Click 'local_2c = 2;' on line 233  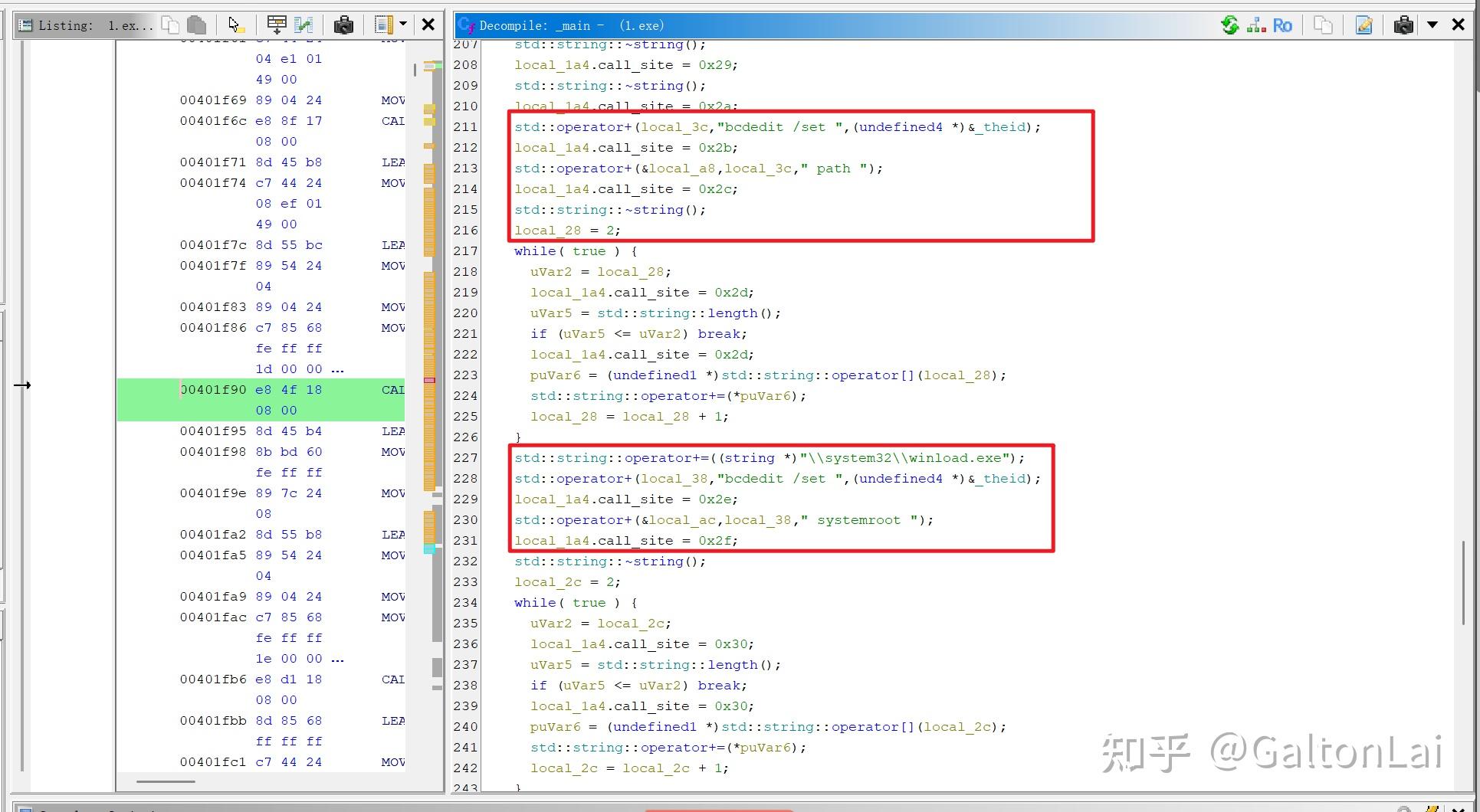coord(567,581)
